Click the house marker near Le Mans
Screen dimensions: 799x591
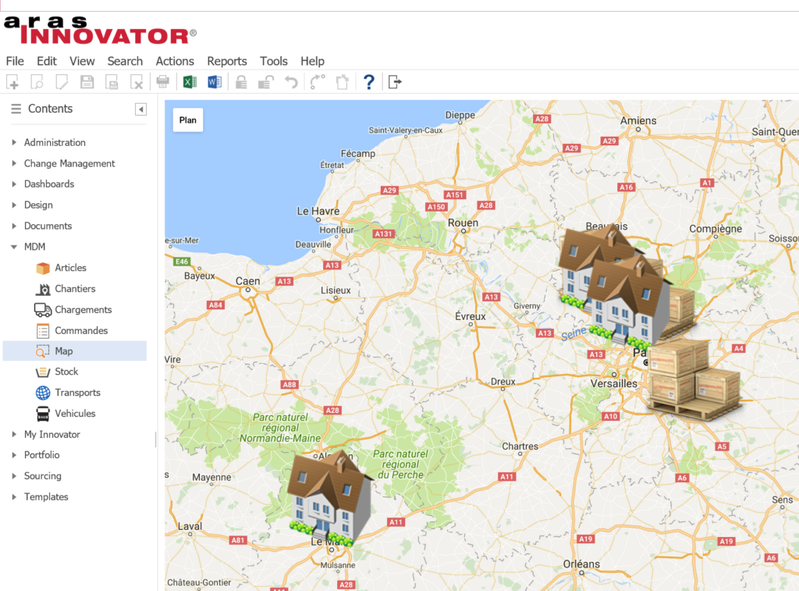329,497
